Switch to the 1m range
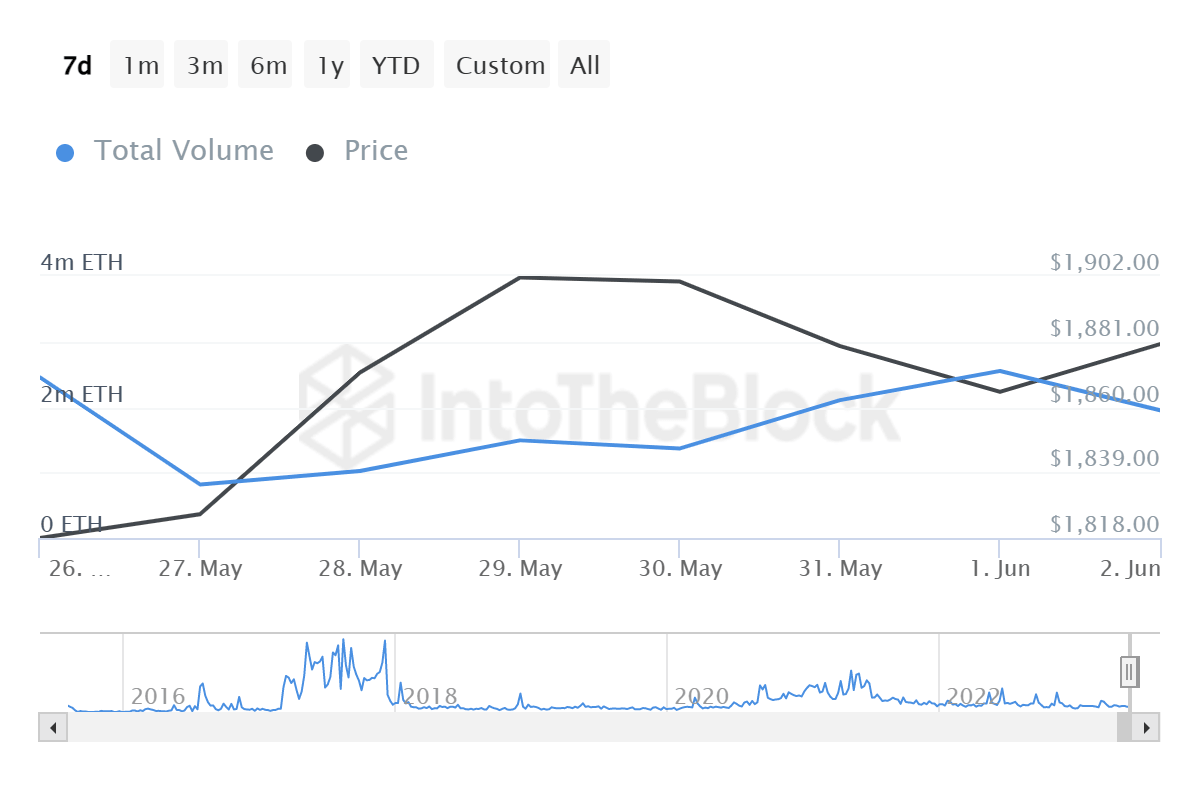The width and height of the screenshot is (1200, 800). click(141, 66)
